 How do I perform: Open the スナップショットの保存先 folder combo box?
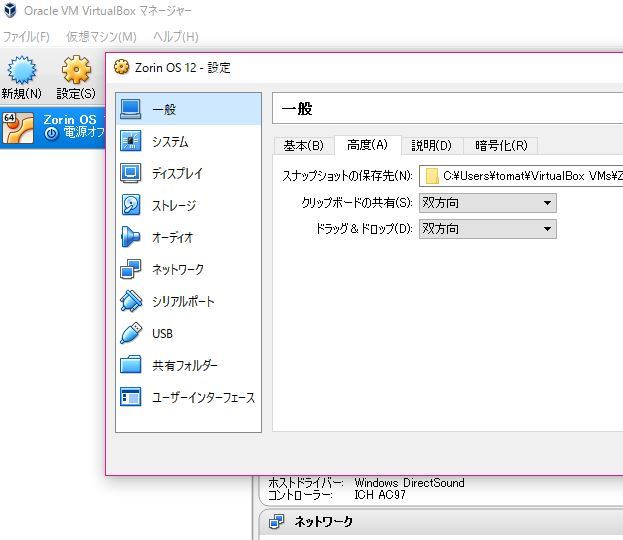(x=521, y=176)
